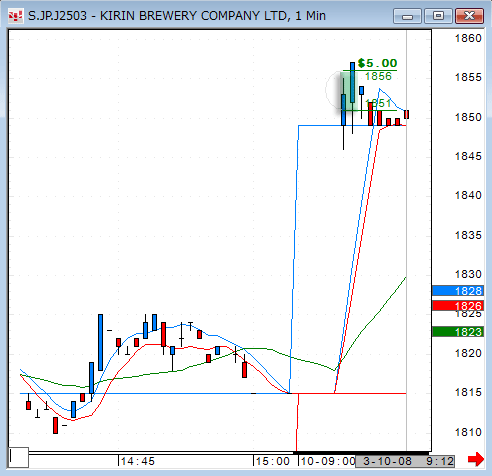The image size is (492, 476).
Task: Click the small box at bottom-left corner
Action: click(x=19, y=457)
